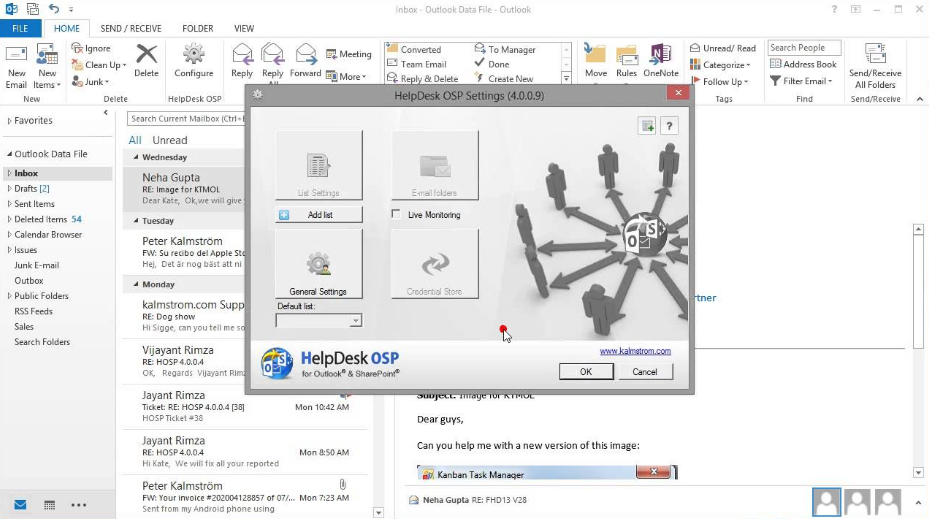
Task: Open Jayant Rimza Ticket HOSP 4.0.0.4 [38] email
Action: coord(245,406)
